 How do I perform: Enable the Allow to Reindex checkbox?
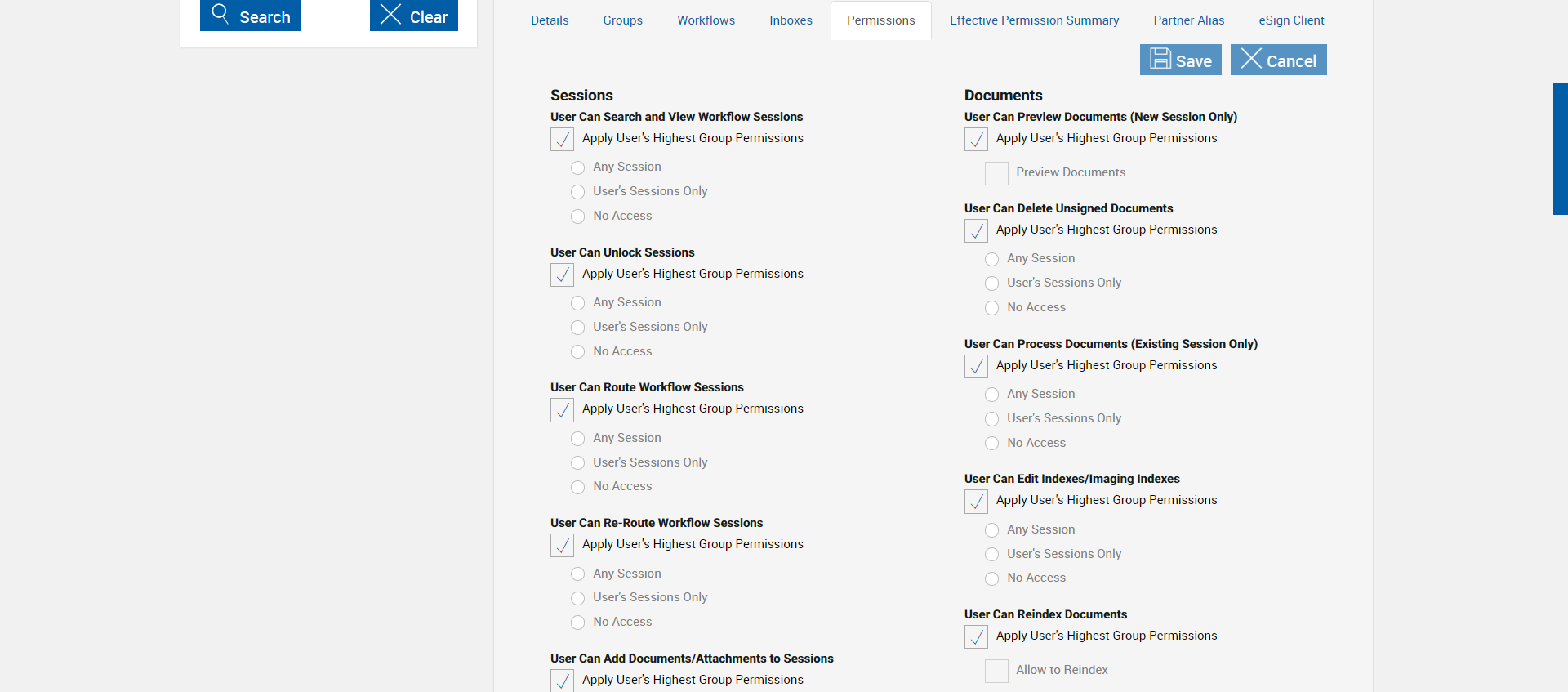coord(996,672)
